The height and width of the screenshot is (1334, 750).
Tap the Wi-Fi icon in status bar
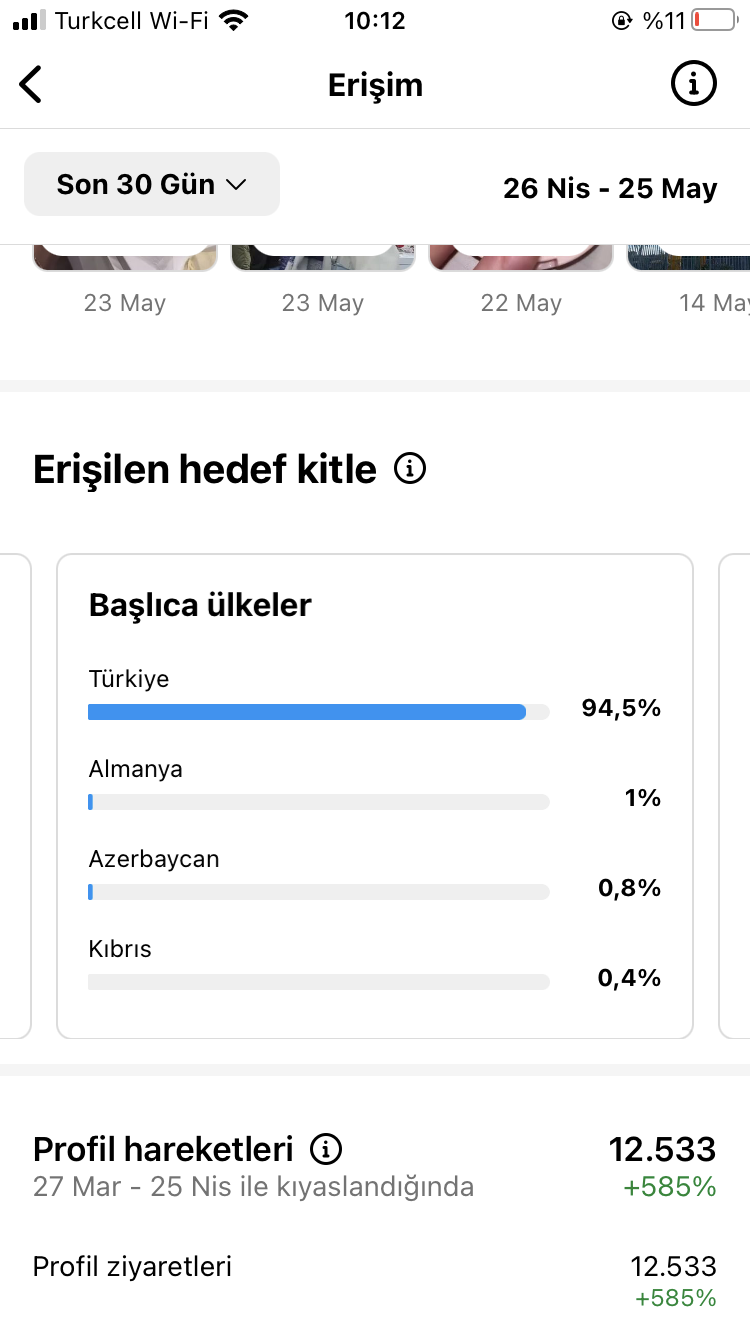[x=234, y=20]
